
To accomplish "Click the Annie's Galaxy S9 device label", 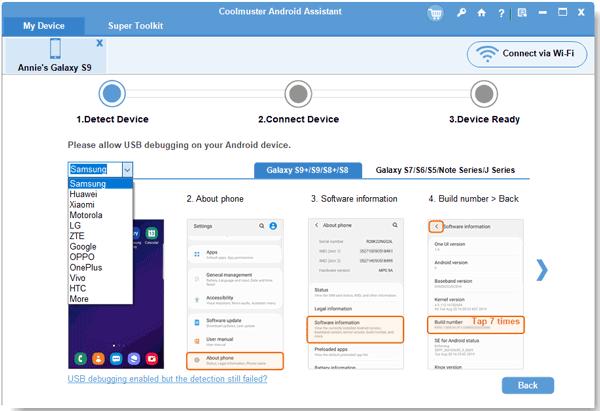I will coord(55,68).
